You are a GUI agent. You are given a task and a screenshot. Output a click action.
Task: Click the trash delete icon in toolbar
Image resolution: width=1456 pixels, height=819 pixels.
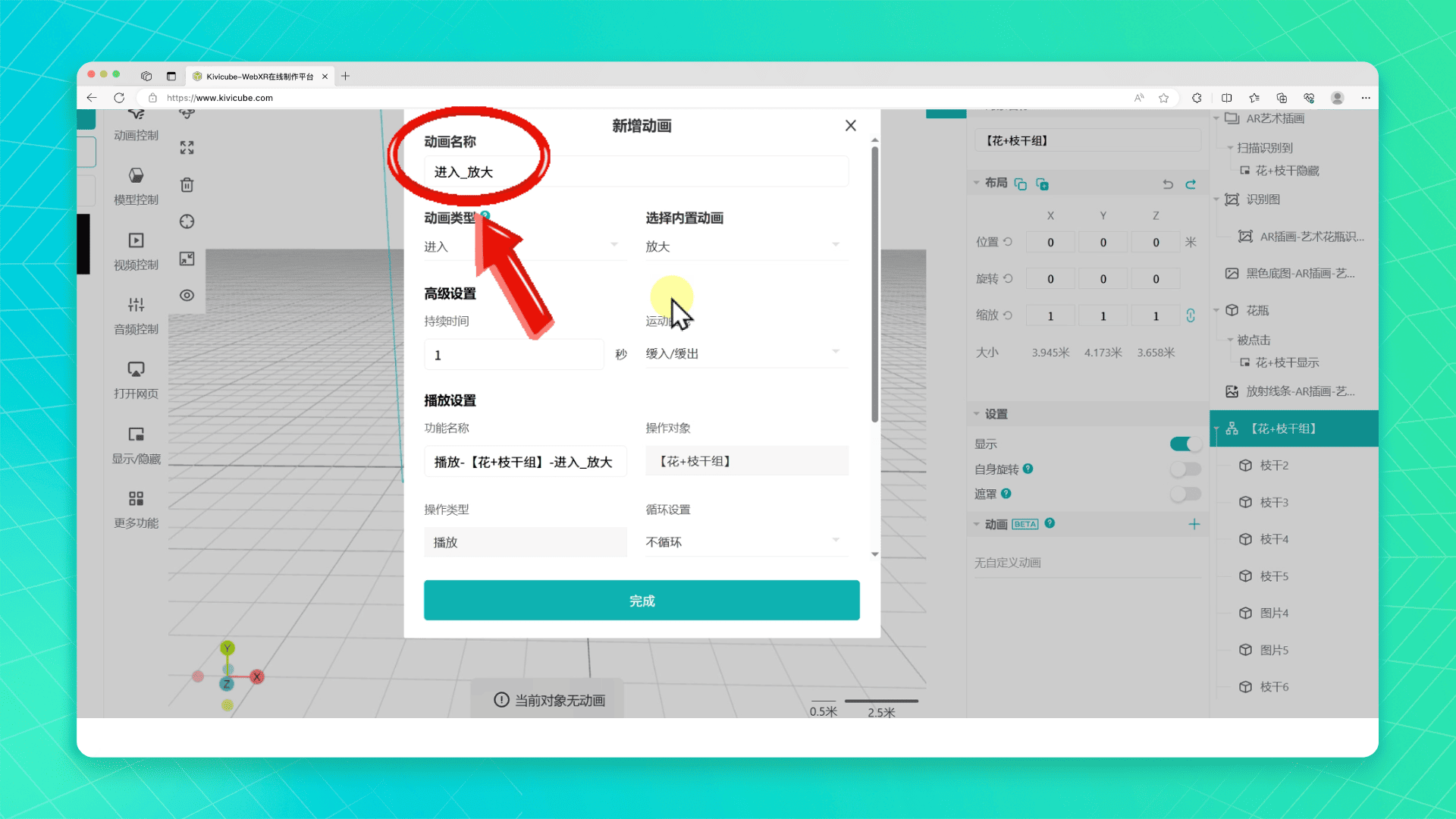pos(187,185)
